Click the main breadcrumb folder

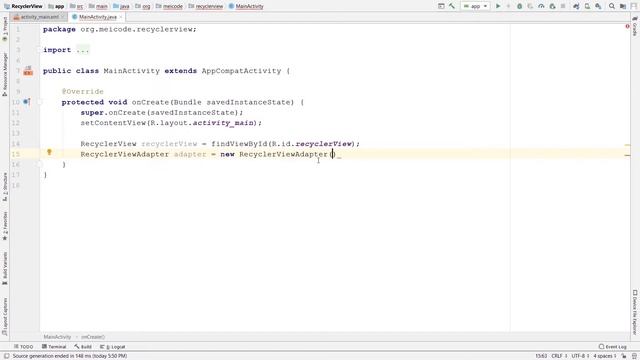pyautogui.click(x=98, y=6)
